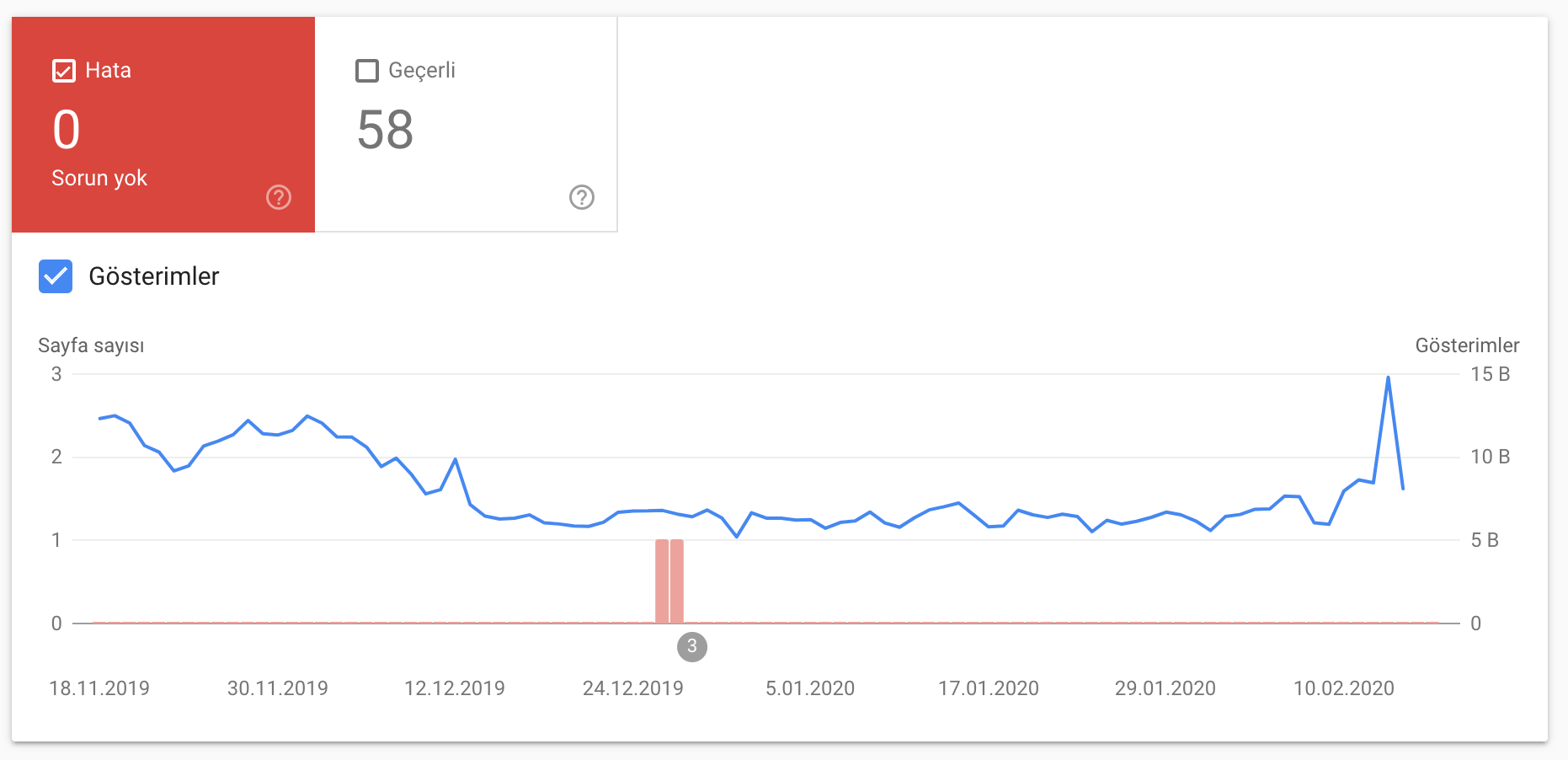Click the large 0 error count
Viewport: 1568px width, 760px height.
pos(67,130)
